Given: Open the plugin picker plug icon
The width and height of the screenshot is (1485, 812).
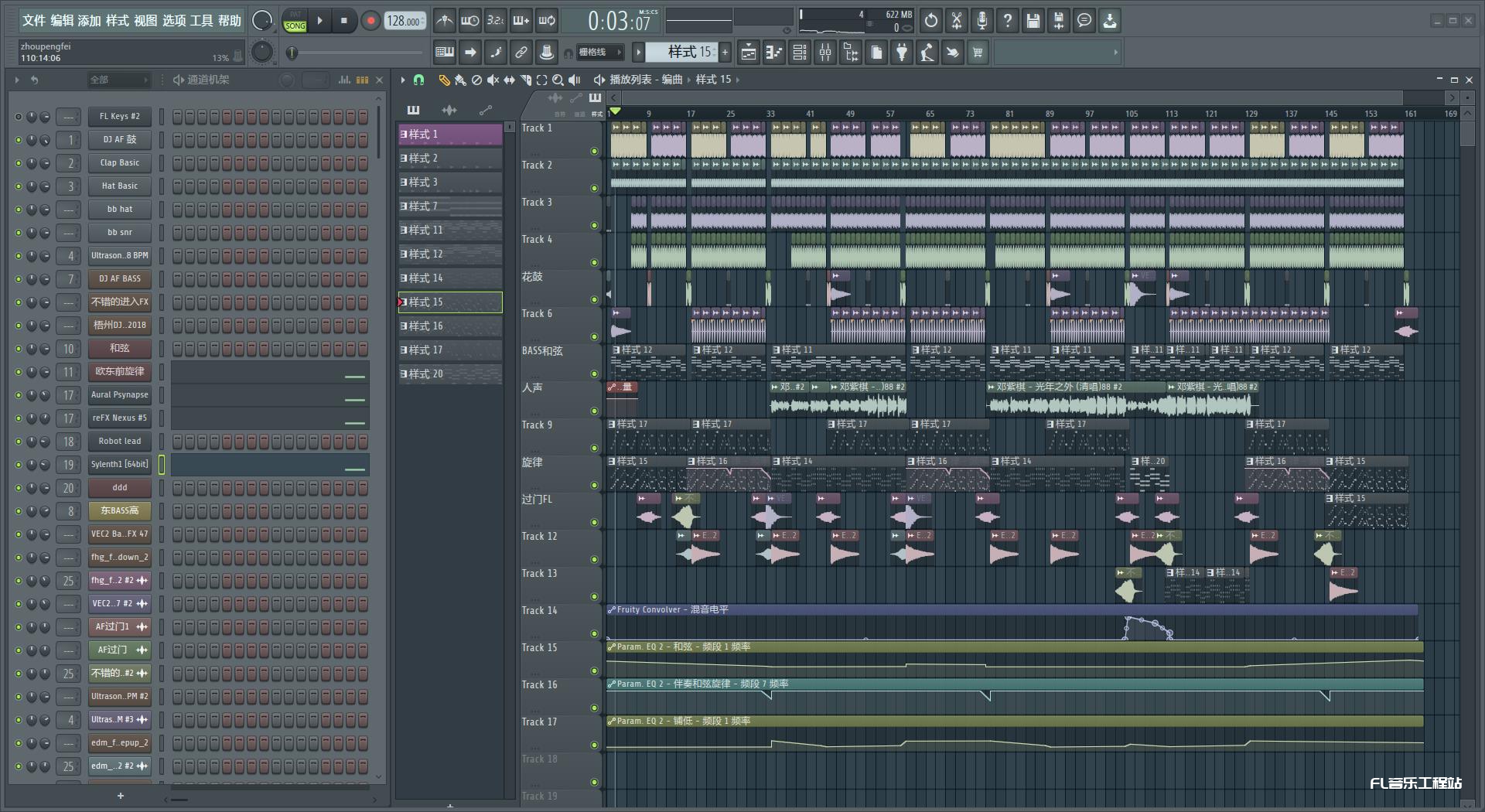Looking at the screenshot, I should click(902, 53).
